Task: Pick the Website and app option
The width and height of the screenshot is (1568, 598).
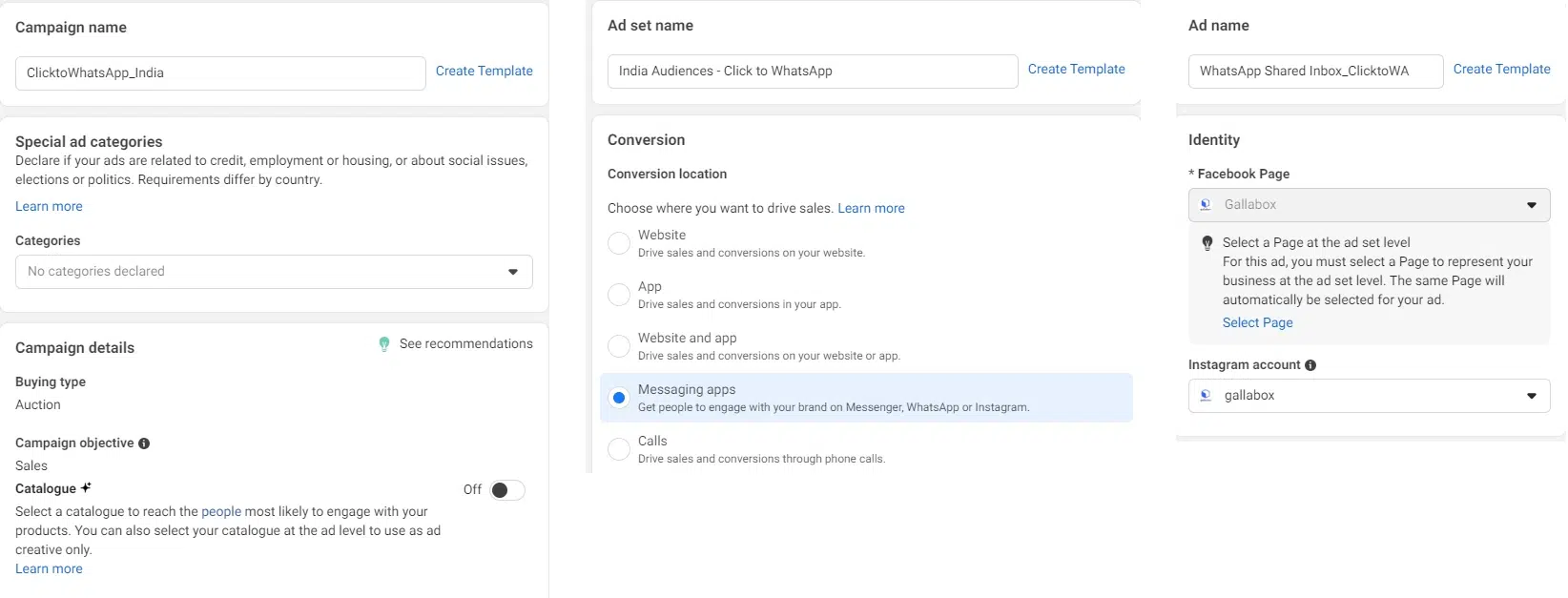Action: [x=619, y=346]
